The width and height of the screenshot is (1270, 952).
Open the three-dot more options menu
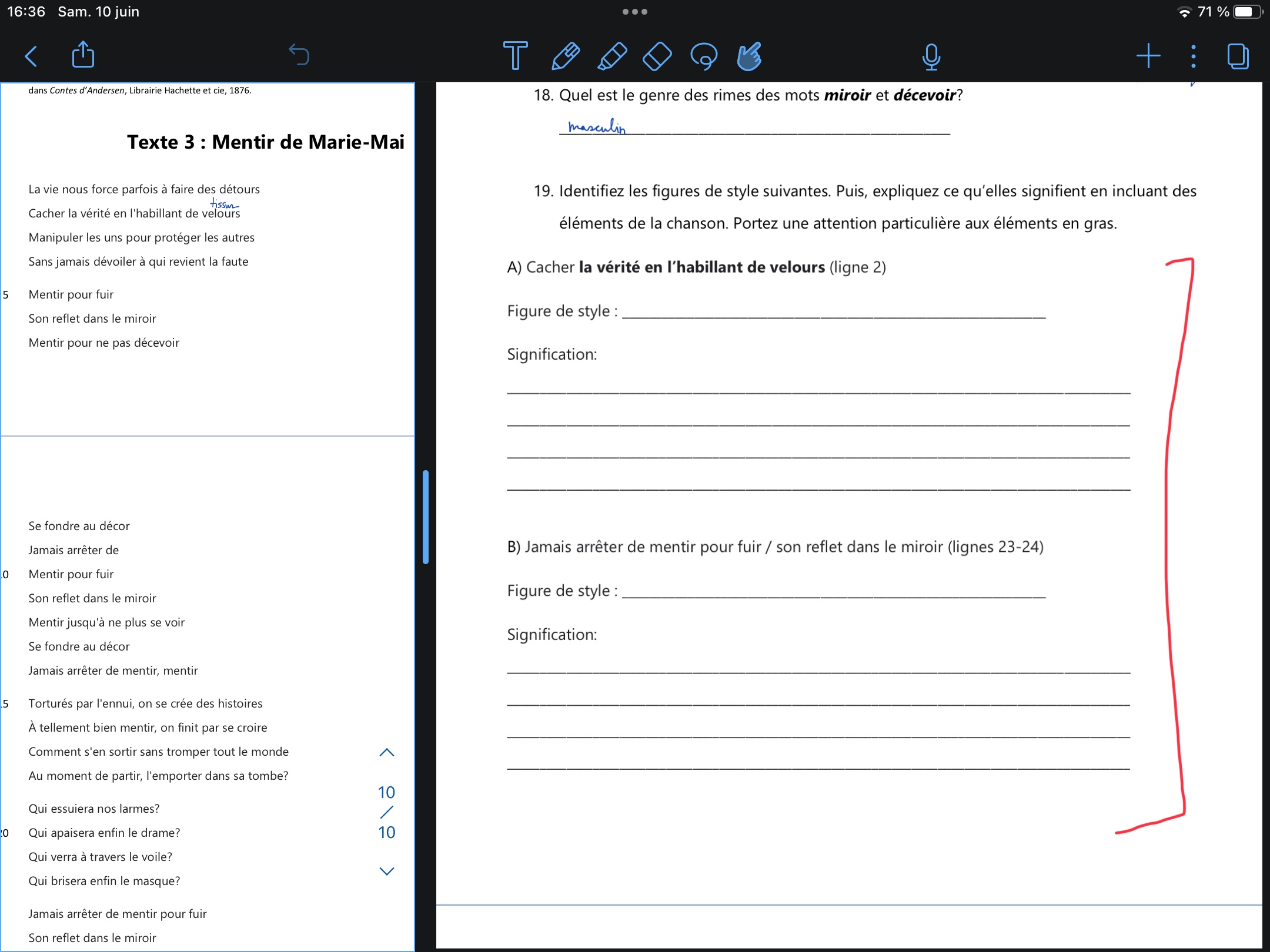click(x=1193, y=56)
